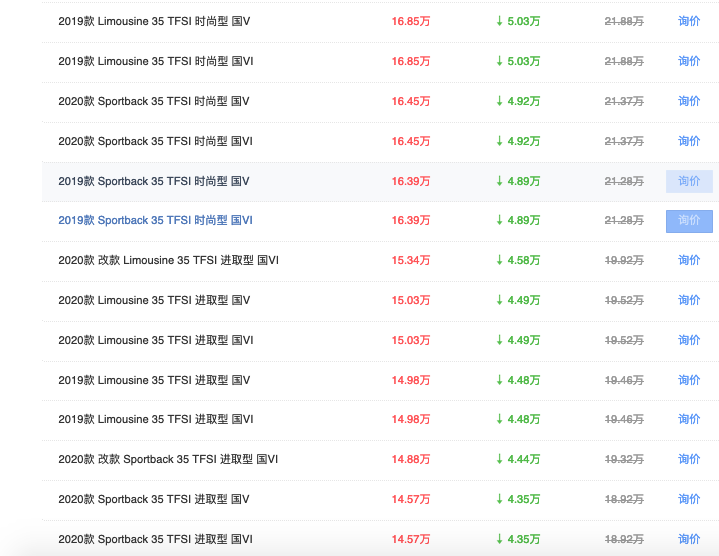Screen dimensions: 719x556
Task: Click 询价 button for 2019款 Sportback 时尚型 国V
Action: (x=689, y=181)
